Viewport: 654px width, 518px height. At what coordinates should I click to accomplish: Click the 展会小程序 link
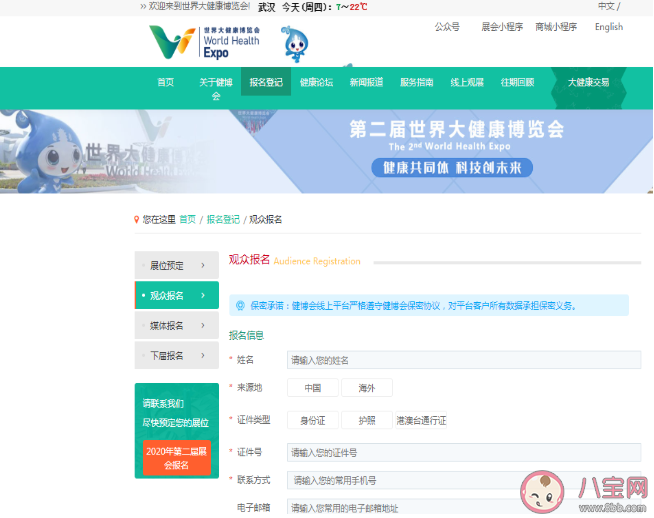(x=502, y=27)
